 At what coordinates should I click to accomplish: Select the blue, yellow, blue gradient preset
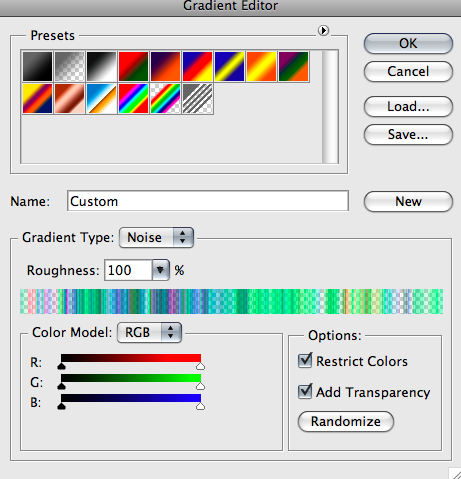click(x=229, y=66)
